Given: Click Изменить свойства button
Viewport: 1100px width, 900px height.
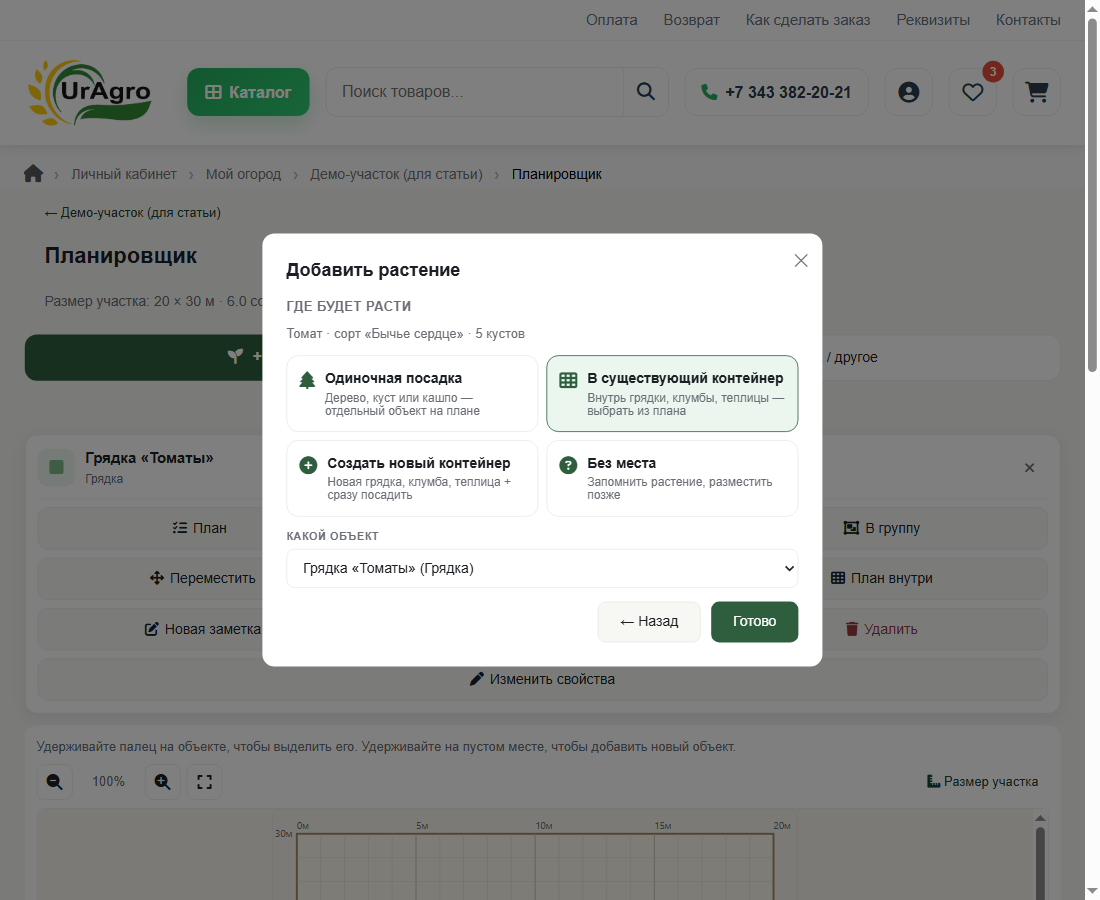Looking at the screenshot, I should tap(542, 679).
